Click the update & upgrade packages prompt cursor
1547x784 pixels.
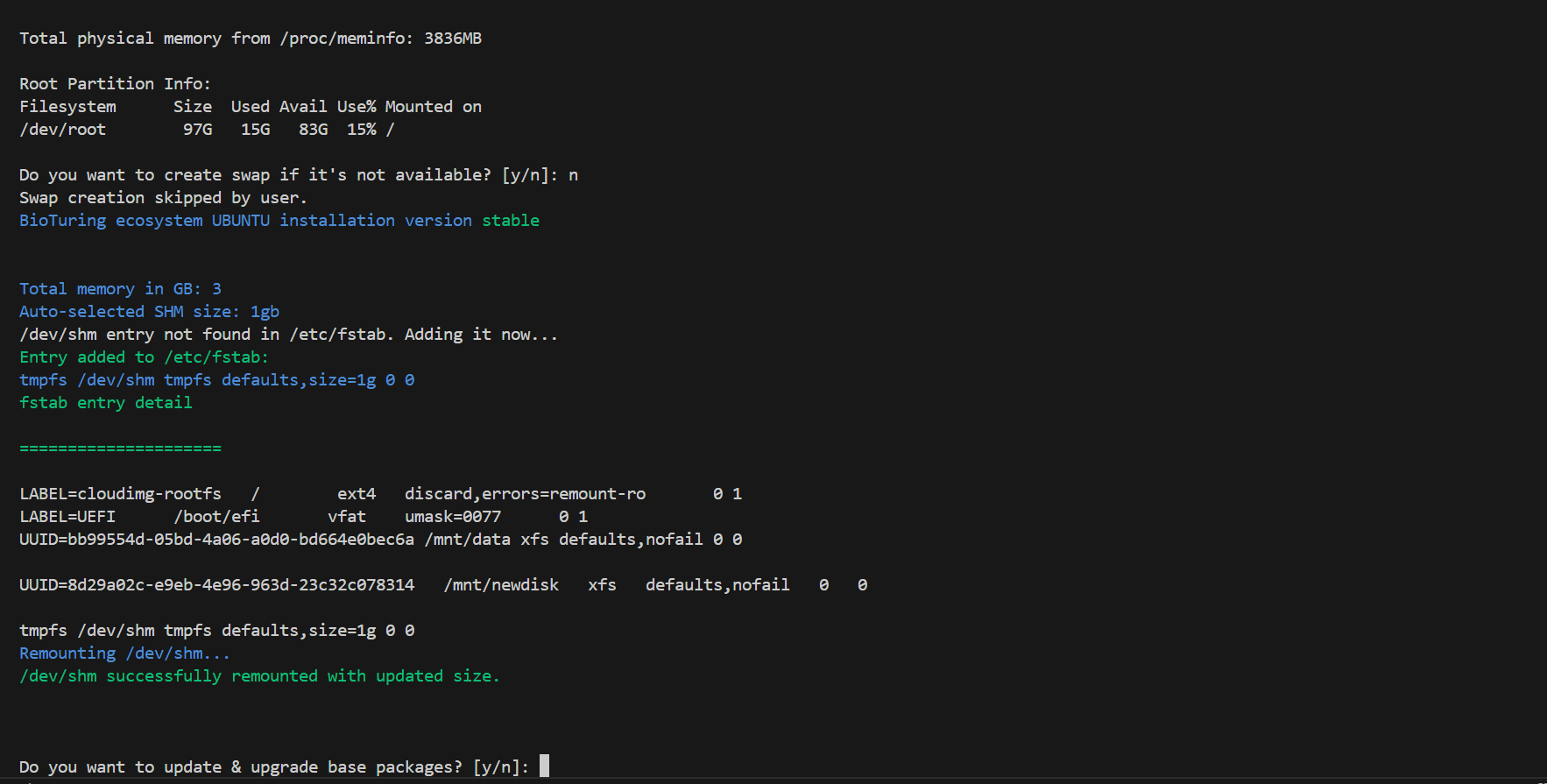tap(544, 766)
